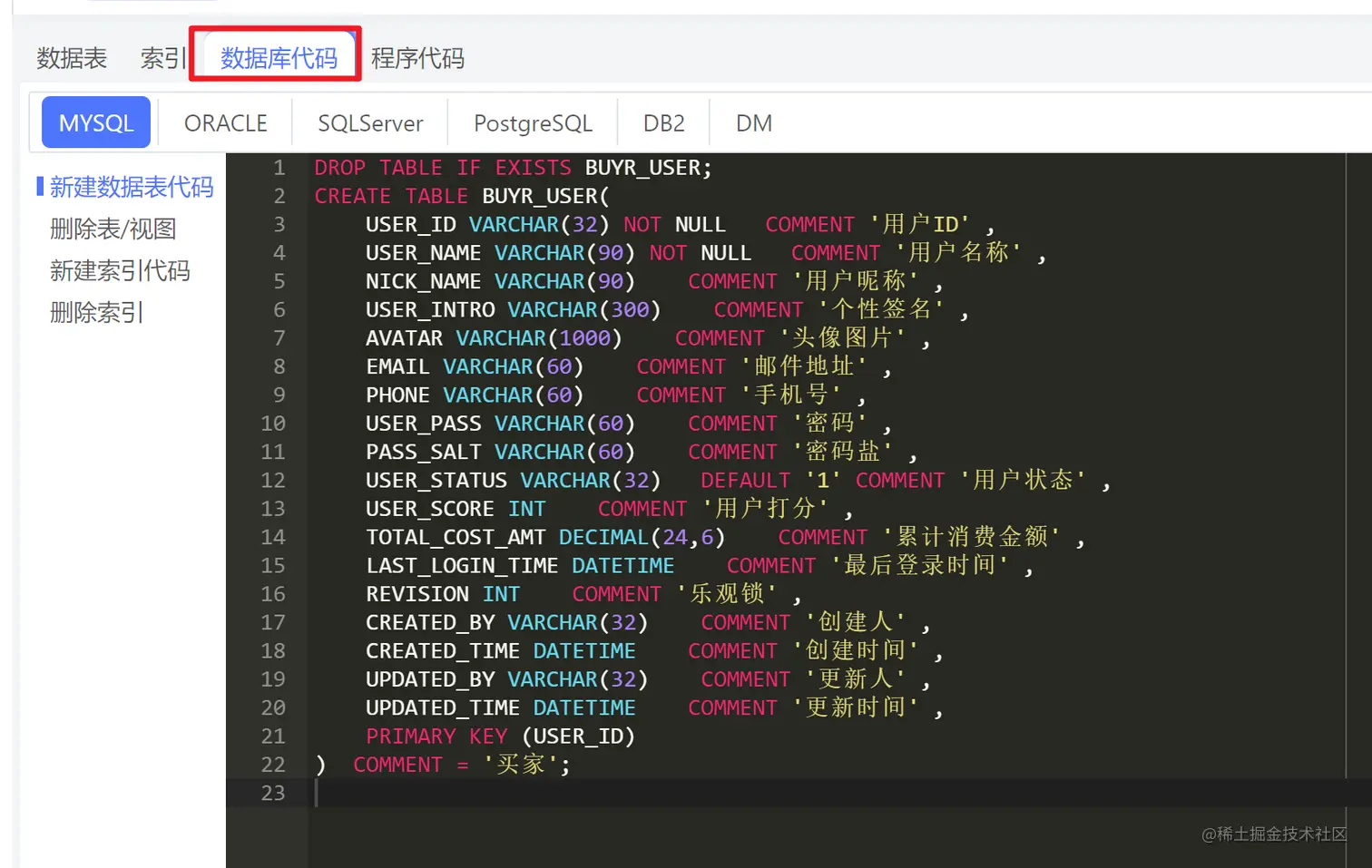Screen dimensions: 1372x868
Task: Click the DROP TABLE IF EXISTS line
Action: click(x=513, y=168)
